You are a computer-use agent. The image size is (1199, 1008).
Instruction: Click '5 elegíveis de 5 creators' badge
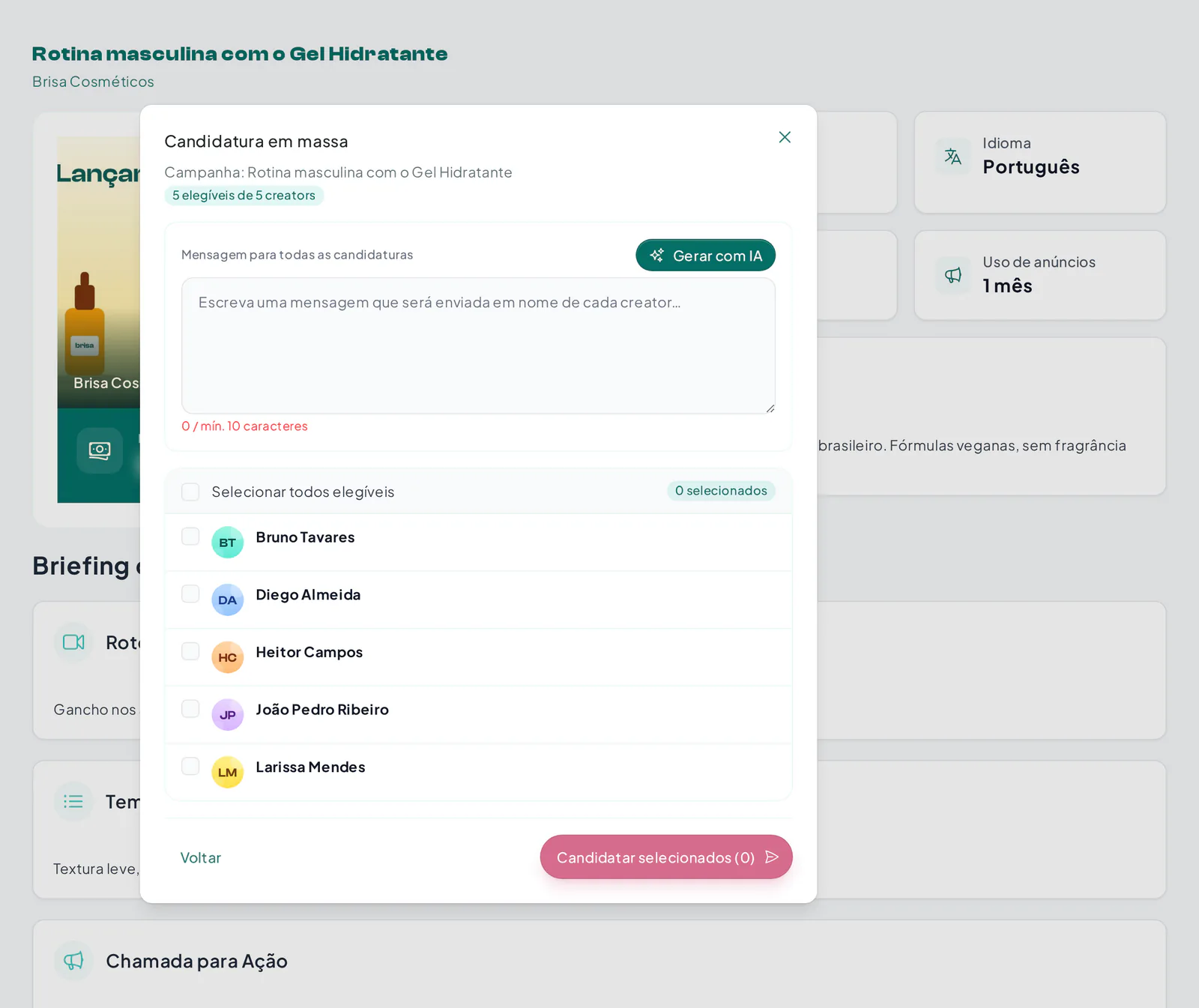(x=244, y=196)
